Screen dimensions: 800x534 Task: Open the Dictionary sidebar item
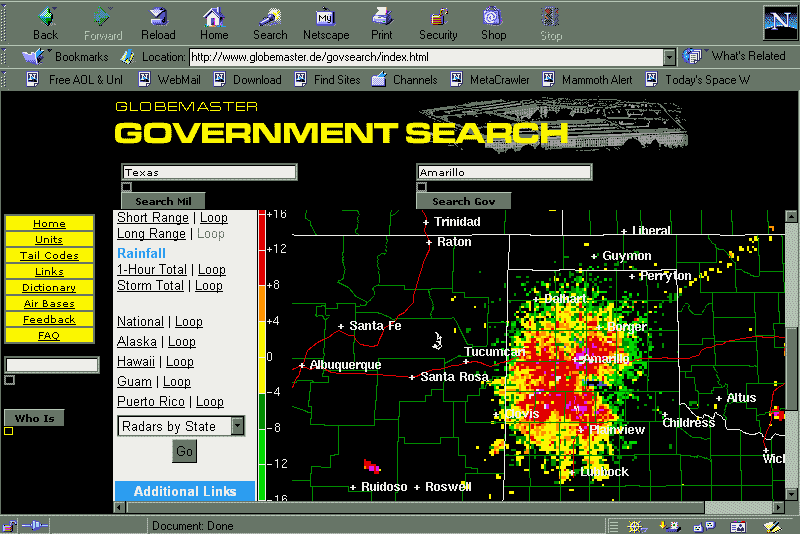(x=49, y=287)
